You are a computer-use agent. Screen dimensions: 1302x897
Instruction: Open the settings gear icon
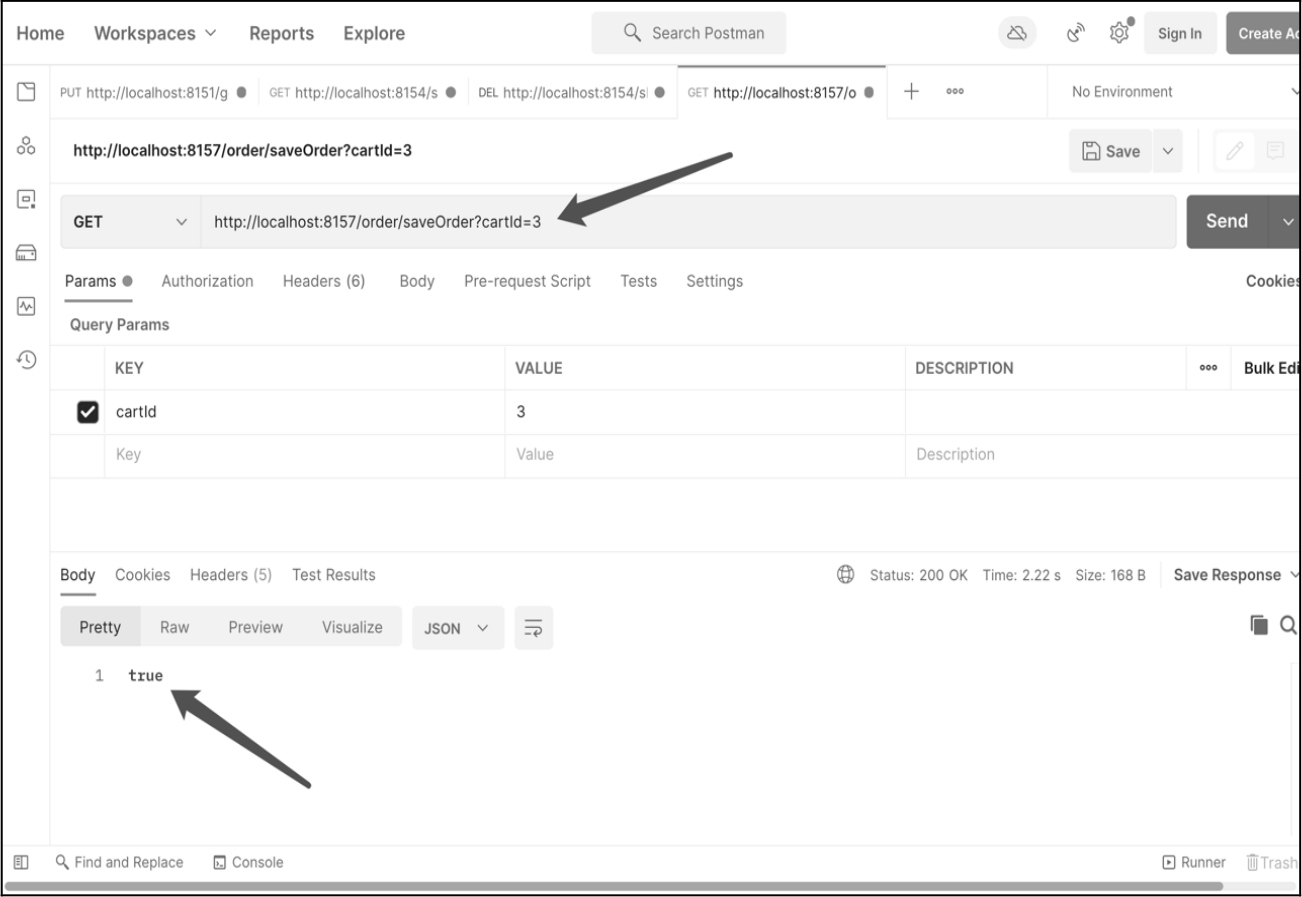click(1119, 33)
